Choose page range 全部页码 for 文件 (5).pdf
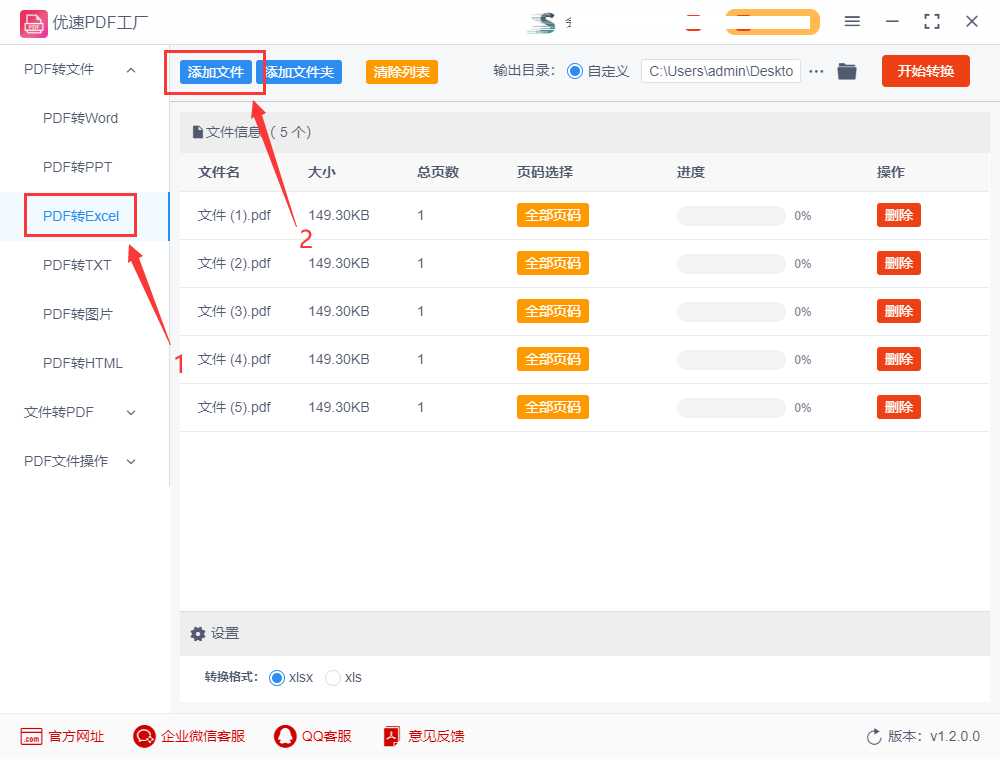 tap(553, 407)
